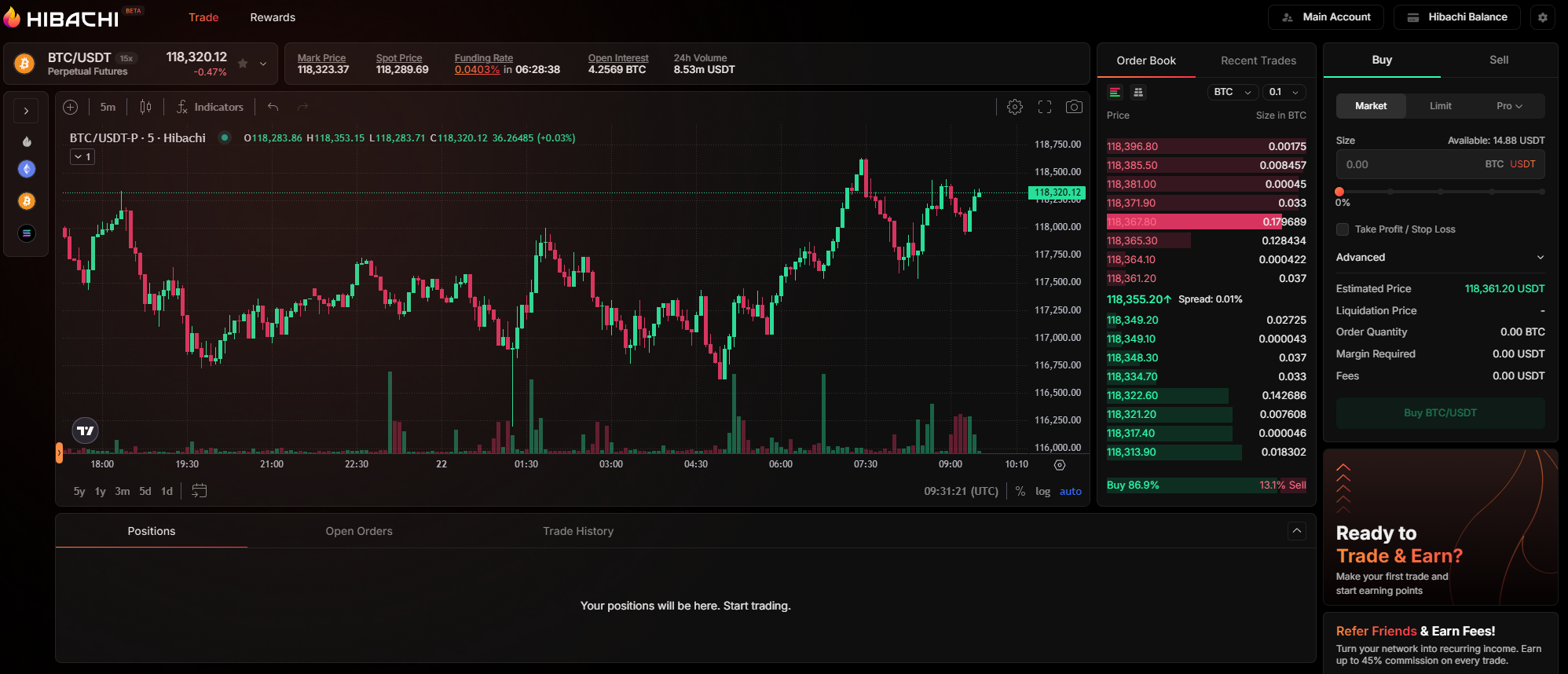Toggle percent scale on chart
The height and width of the screenshot is (674, 1568).
(x=1020, y=492)
